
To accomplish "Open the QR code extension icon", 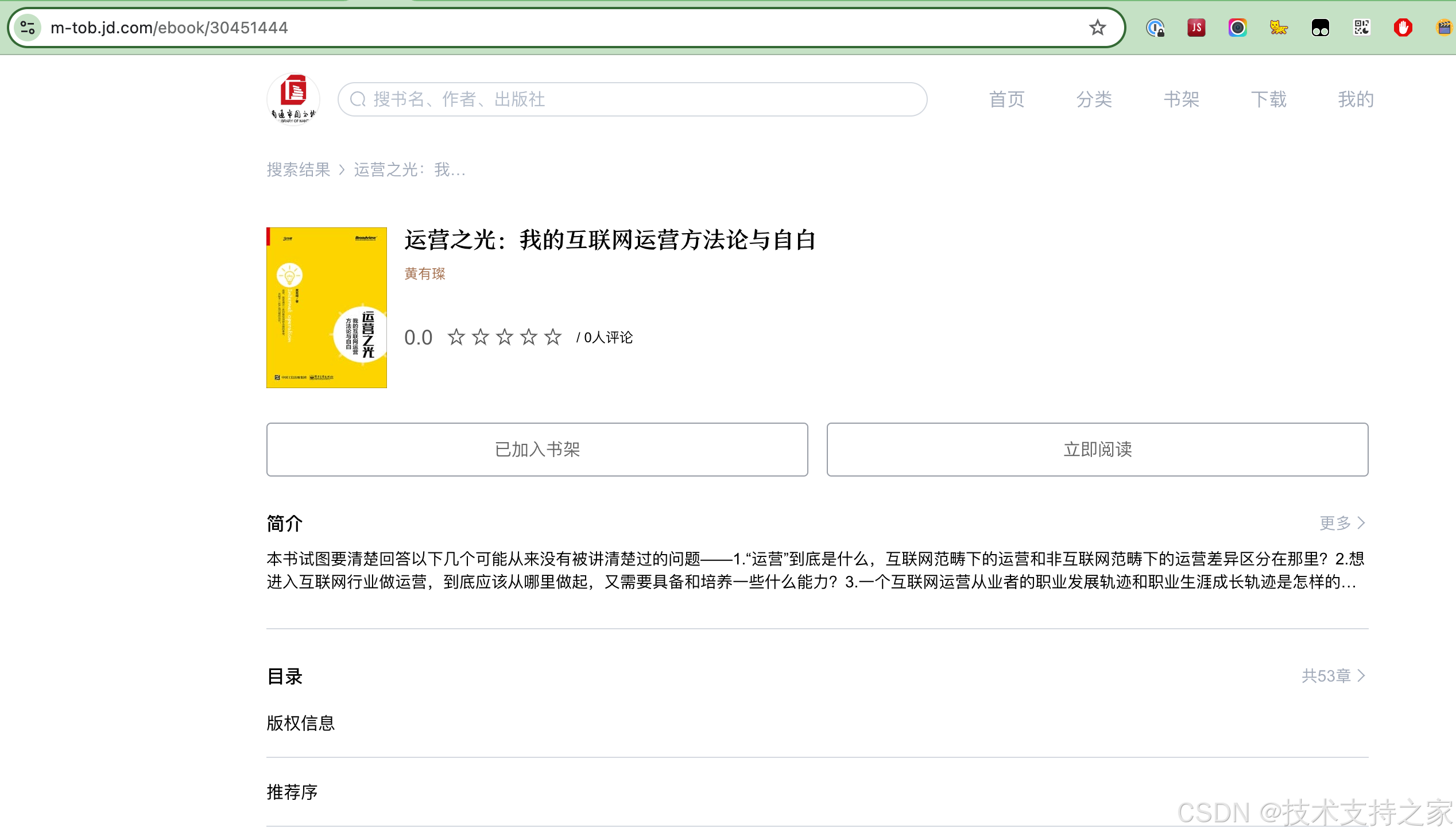I will coord(1361,28).
